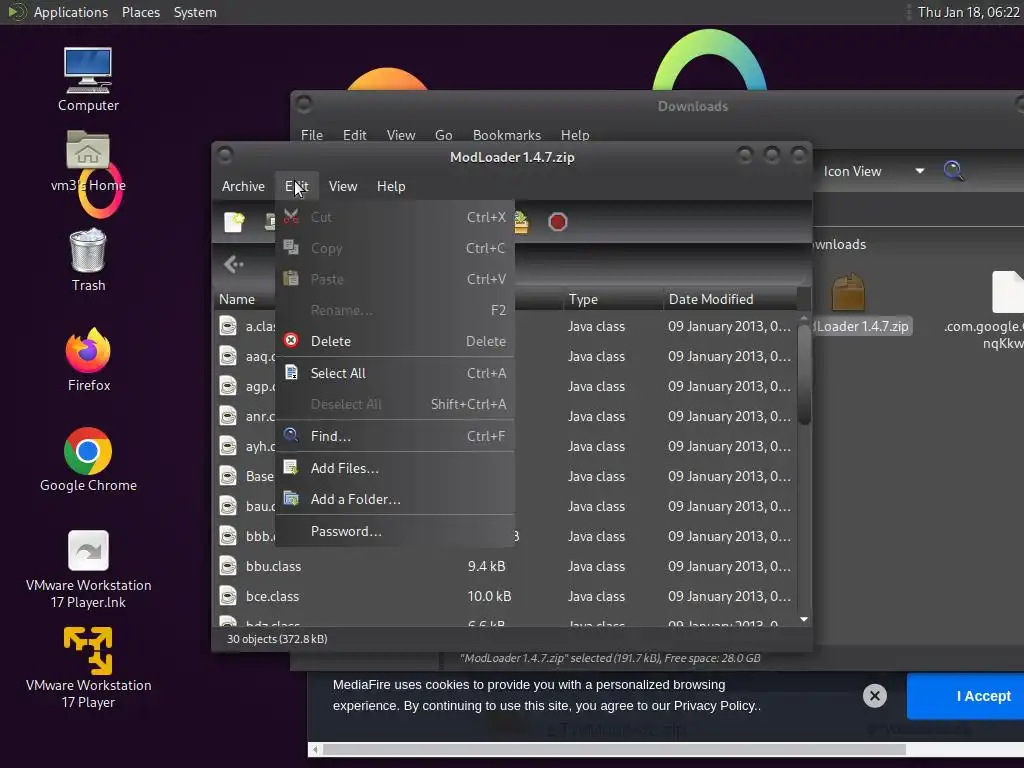Select the ModLoader 1.4.7.zip file icon in Downloads
The width and height of the screenshot is (1024, 768).
pos(848,293)
